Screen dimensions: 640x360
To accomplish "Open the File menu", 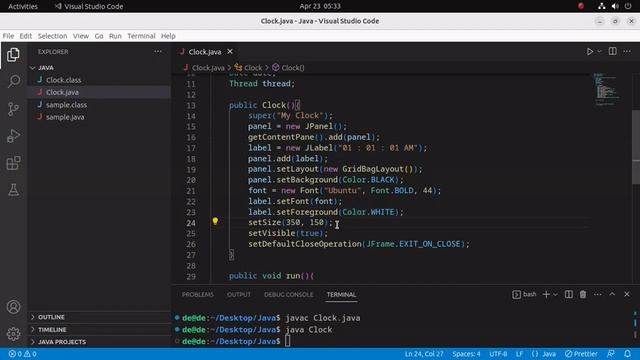I will click(x=8, y=36).
